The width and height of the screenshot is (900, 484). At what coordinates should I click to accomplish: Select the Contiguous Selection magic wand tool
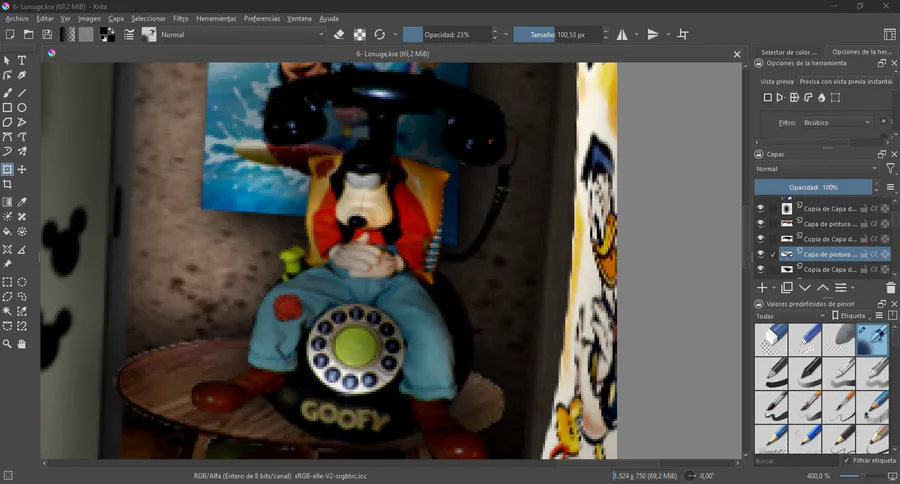click(x=7, y=311)
